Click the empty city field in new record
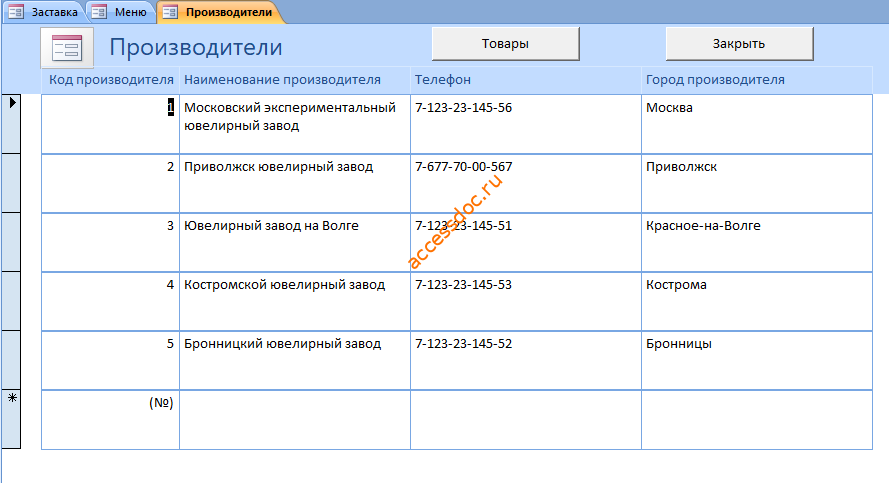The width and height of the screenshot is (889, 483). (757, 420)
